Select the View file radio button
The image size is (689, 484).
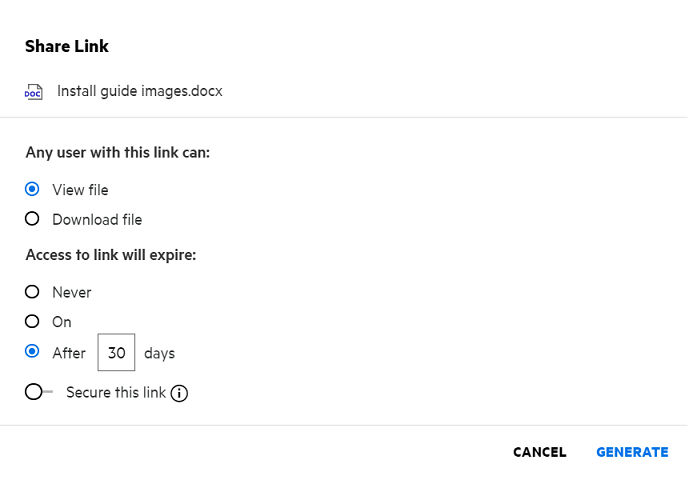(32, 189)
